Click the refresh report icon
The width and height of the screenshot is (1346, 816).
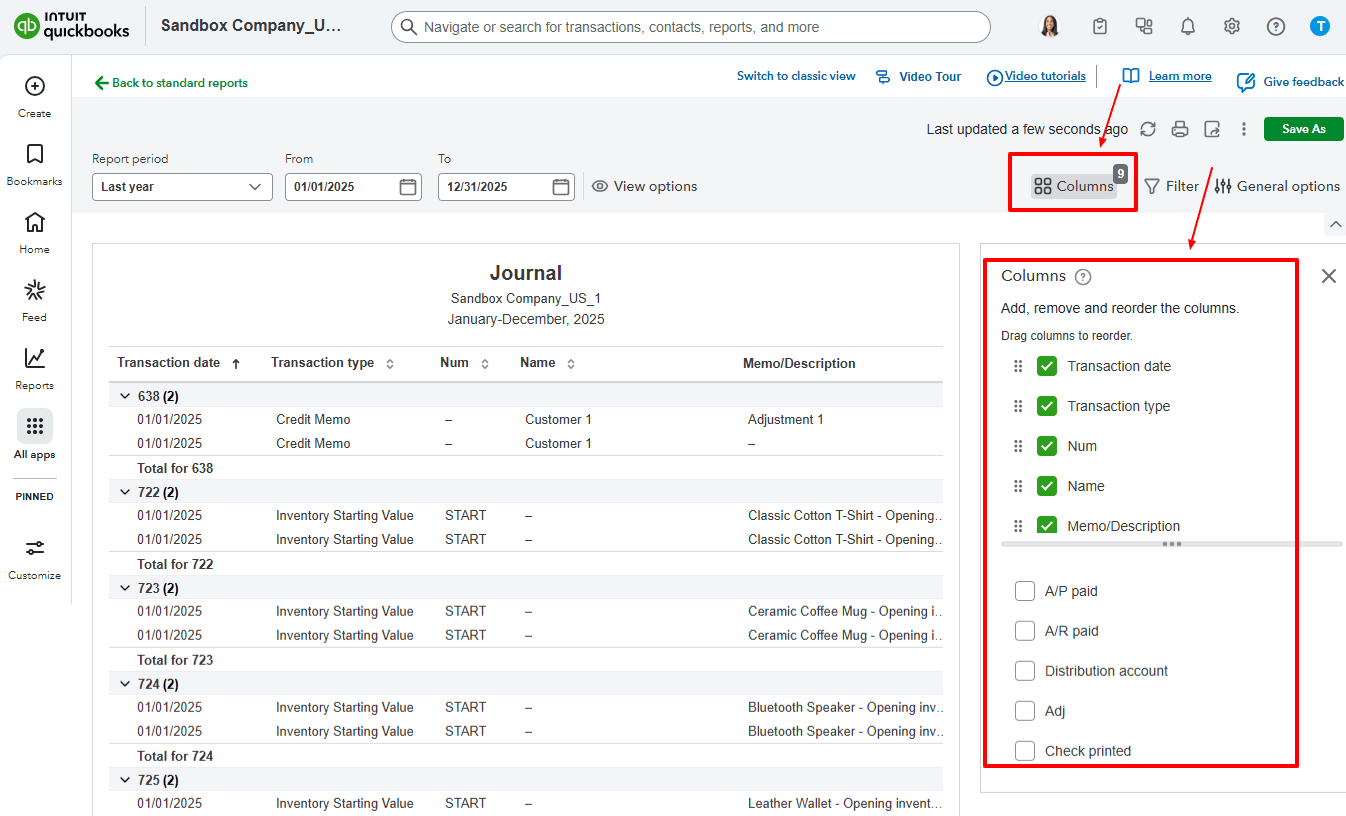point(1148,129)
